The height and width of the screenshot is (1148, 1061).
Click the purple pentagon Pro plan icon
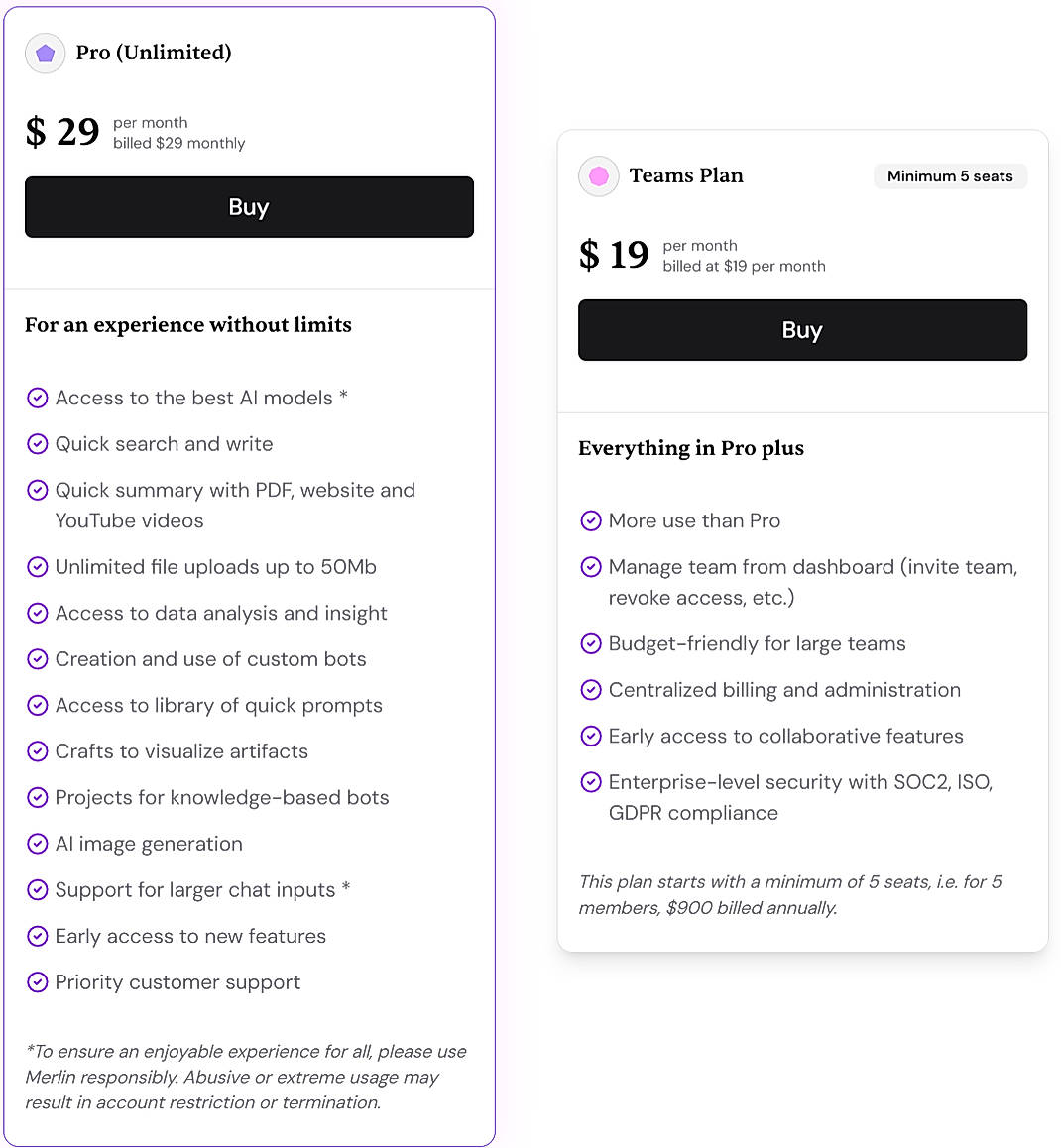(45, 53)
